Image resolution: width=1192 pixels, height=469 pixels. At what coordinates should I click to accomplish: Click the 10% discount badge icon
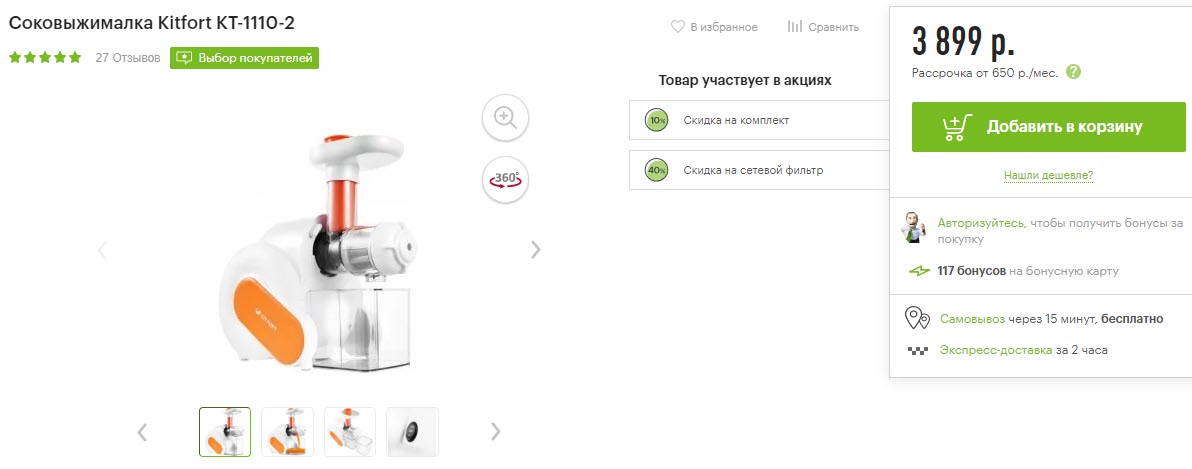(x=656, y=120)
